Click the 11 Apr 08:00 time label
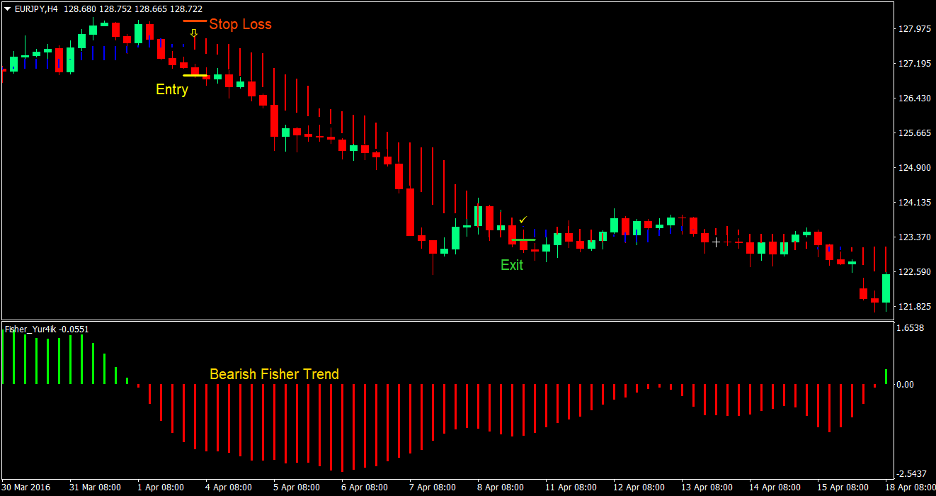936x496 pixels. [x=571, y=486]
